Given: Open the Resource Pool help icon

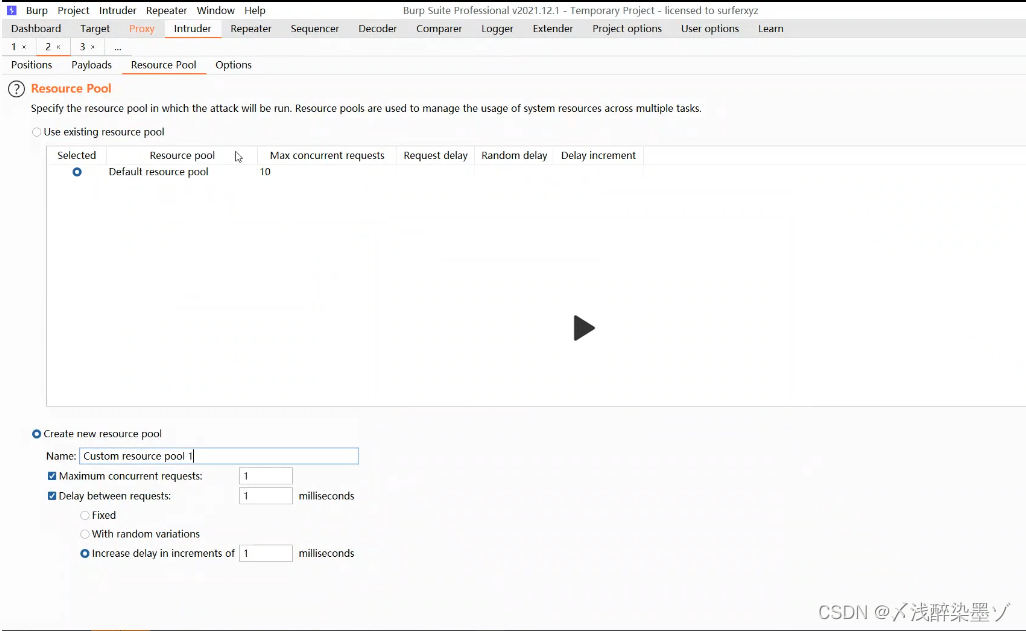Looking at the screenshot, I should tap(16, 89).
